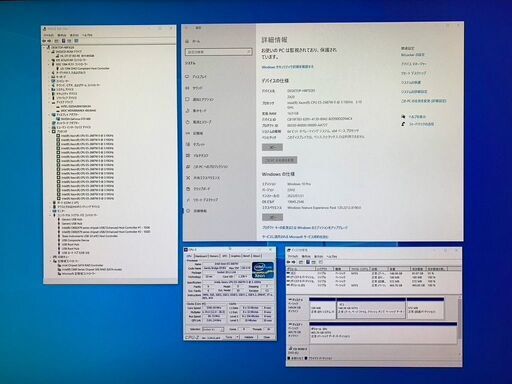Click Rename this PC button
This screenshot has height=384, width=512.
(279, 160)
